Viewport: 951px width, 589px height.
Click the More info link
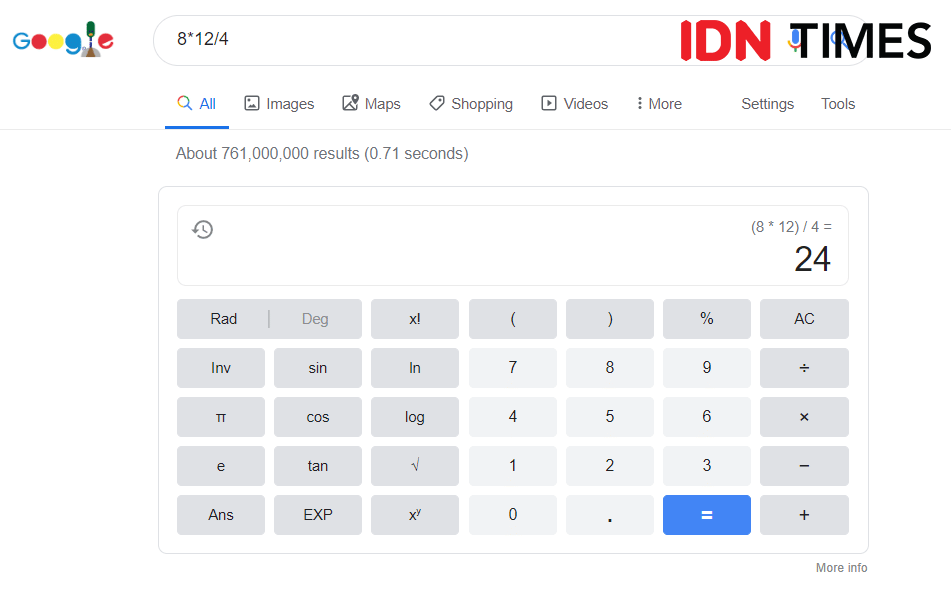(x=841, y=568)
